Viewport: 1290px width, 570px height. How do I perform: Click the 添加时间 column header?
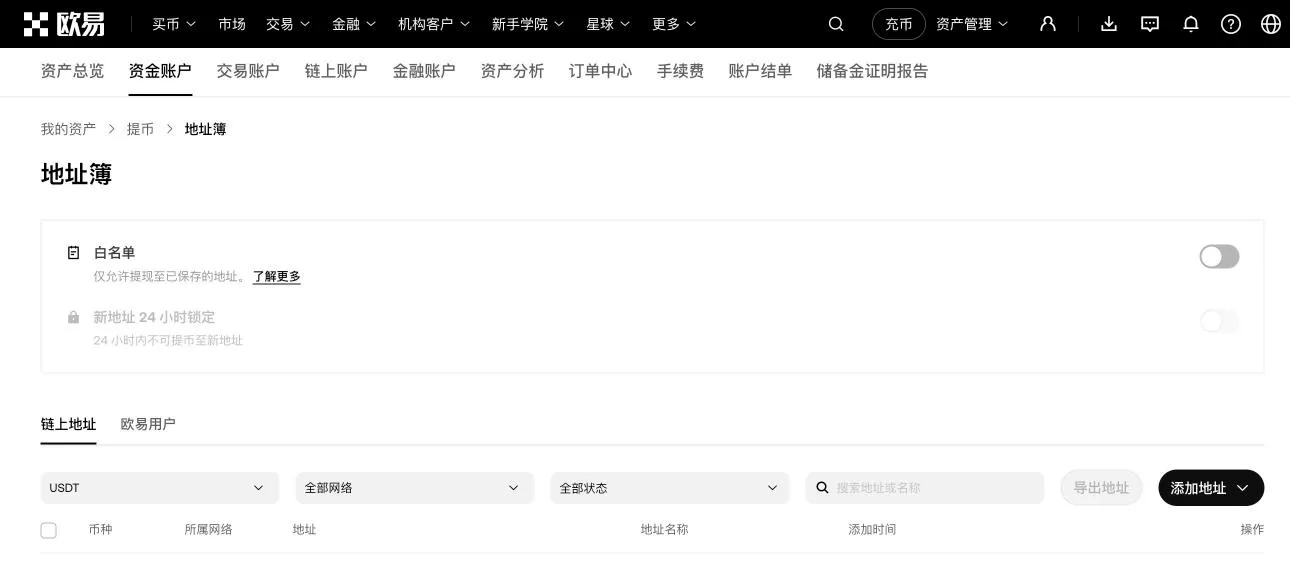click(x=872, y=529)
